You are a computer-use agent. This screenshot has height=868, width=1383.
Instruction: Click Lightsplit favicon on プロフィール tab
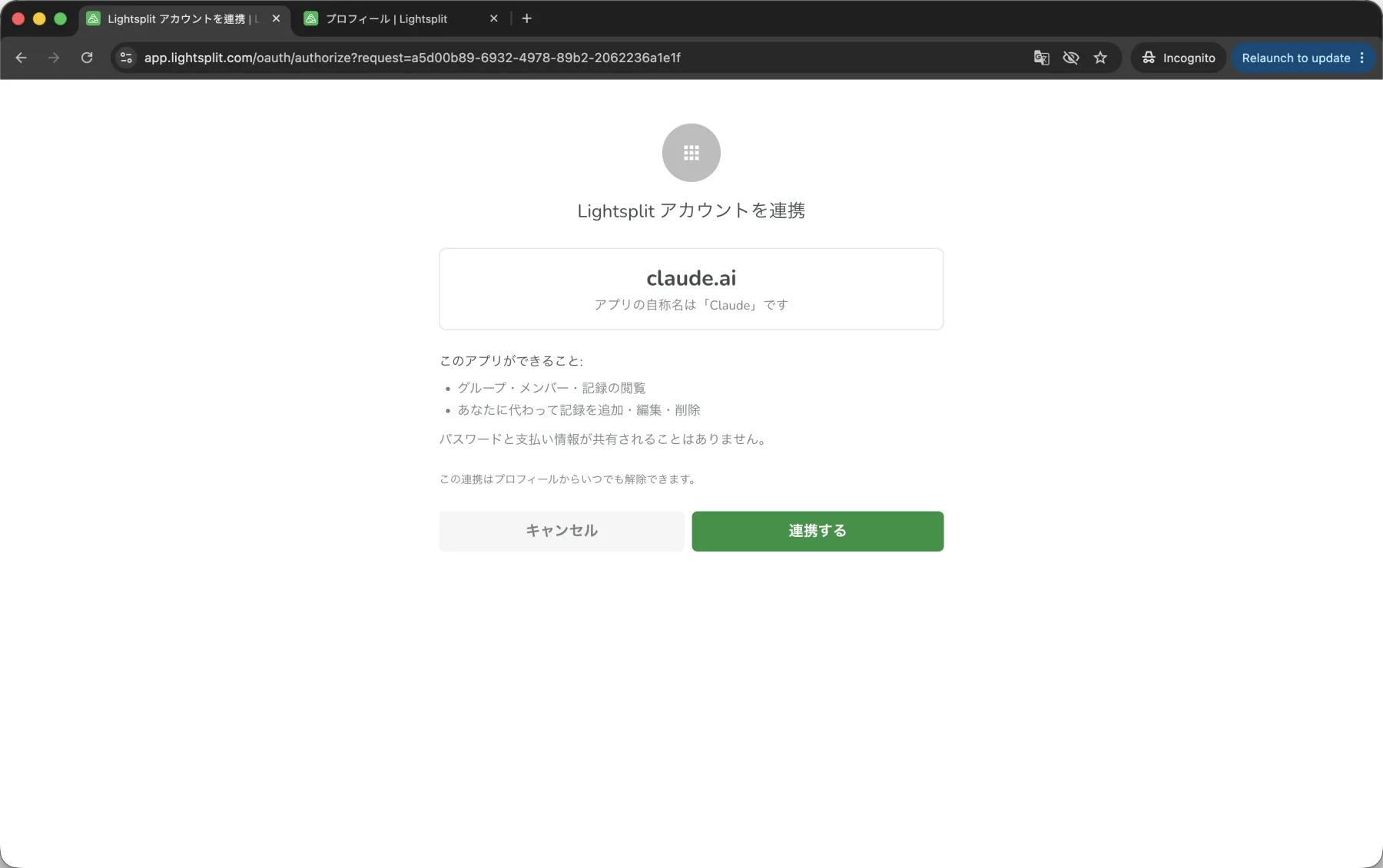[x=311, y=18]
